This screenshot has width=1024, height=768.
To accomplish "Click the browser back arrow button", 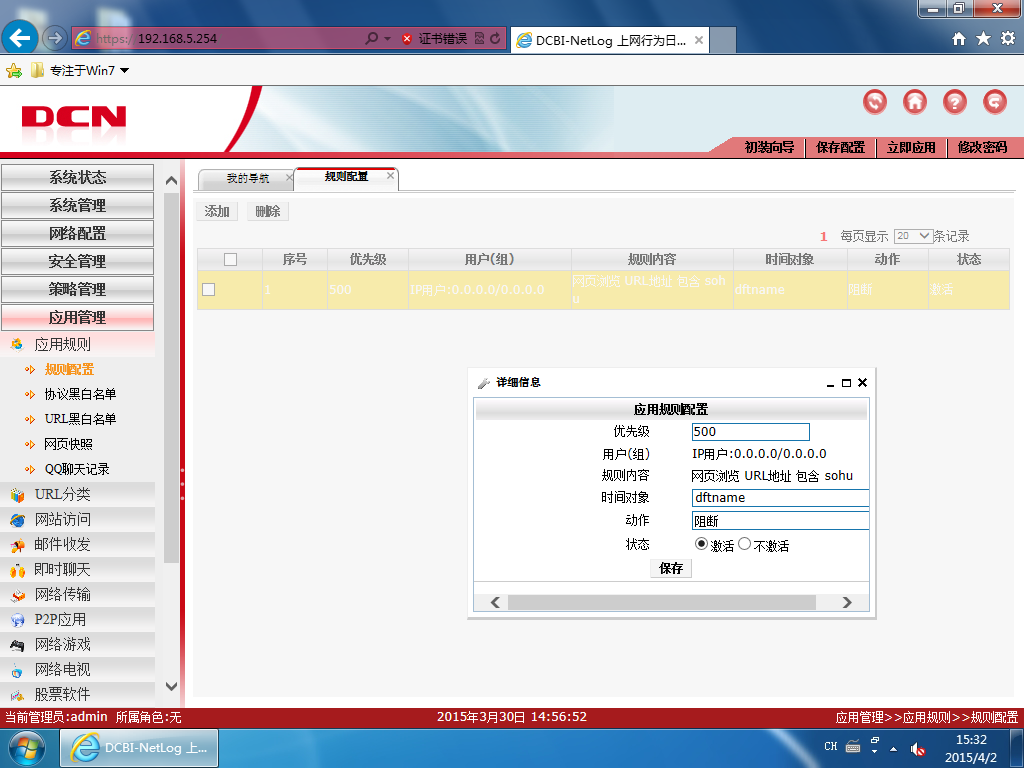I will tap(20, 39).
